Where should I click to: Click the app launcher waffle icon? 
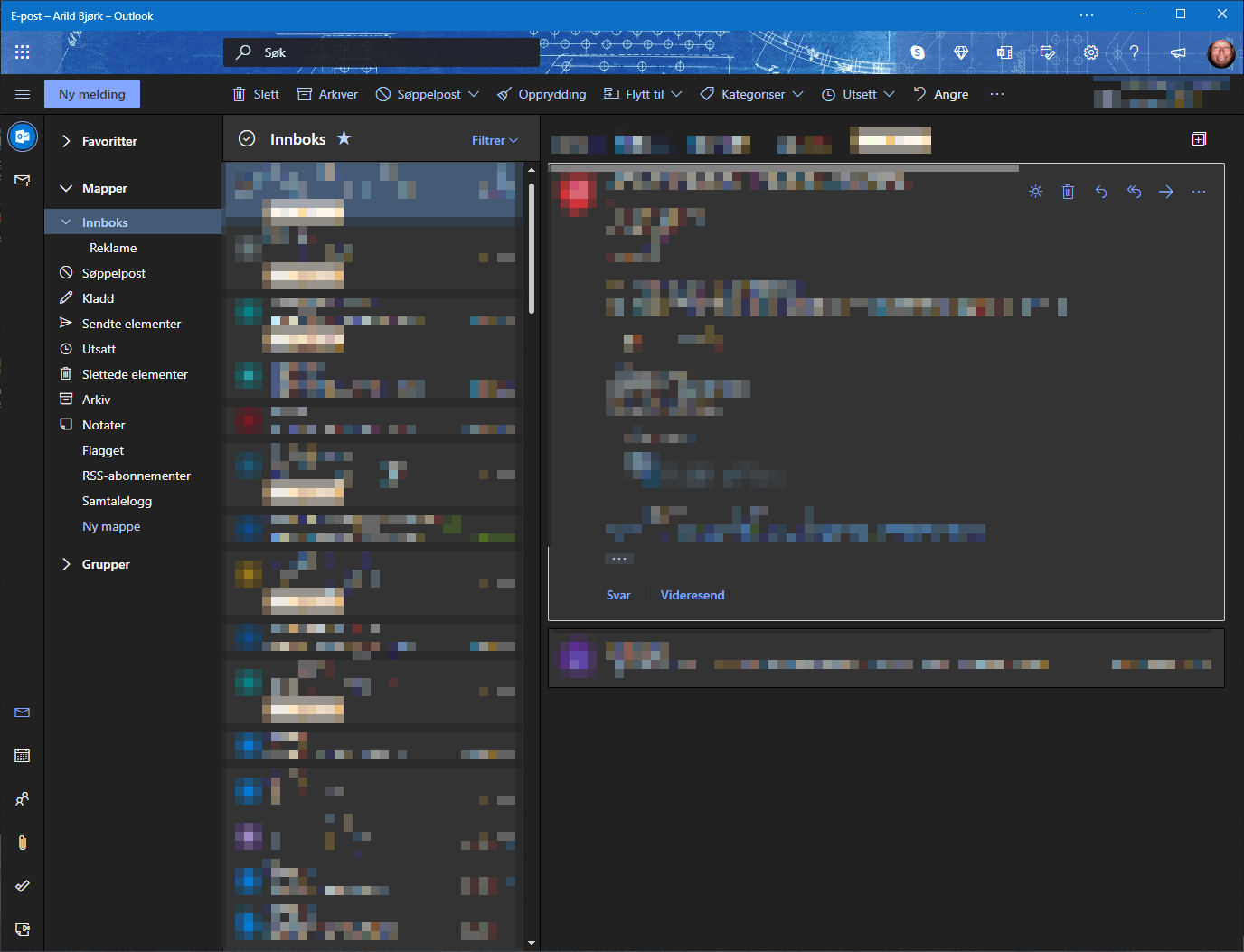(23, 52)
